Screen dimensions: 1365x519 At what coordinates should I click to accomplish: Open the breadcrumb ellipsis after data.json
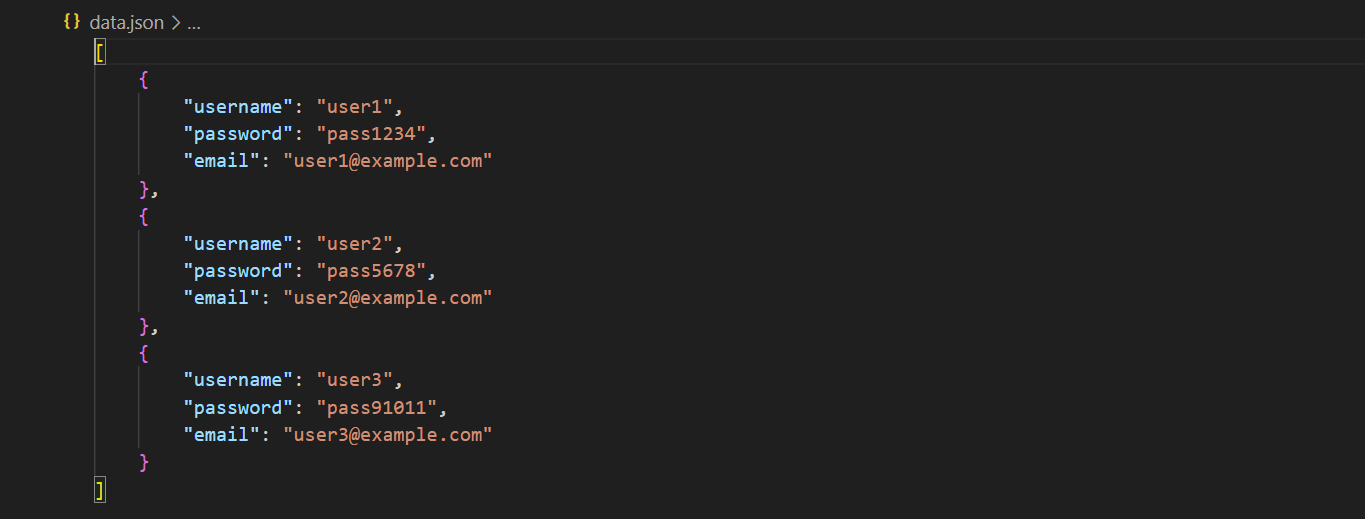194,23
